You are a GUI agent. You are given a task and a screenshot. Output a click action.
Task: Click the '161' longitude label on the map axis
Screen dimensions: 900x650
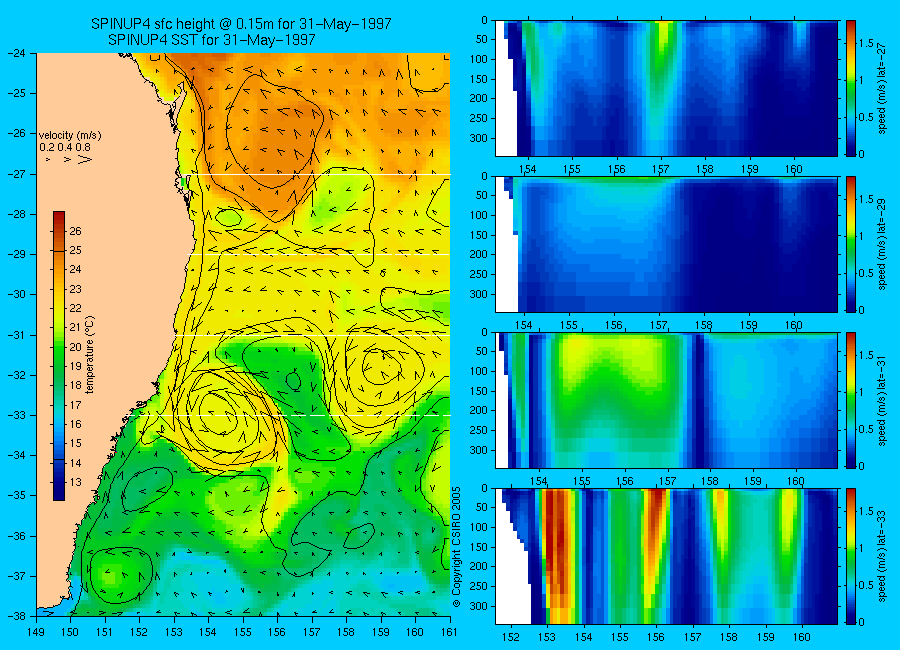coord(449,632)
